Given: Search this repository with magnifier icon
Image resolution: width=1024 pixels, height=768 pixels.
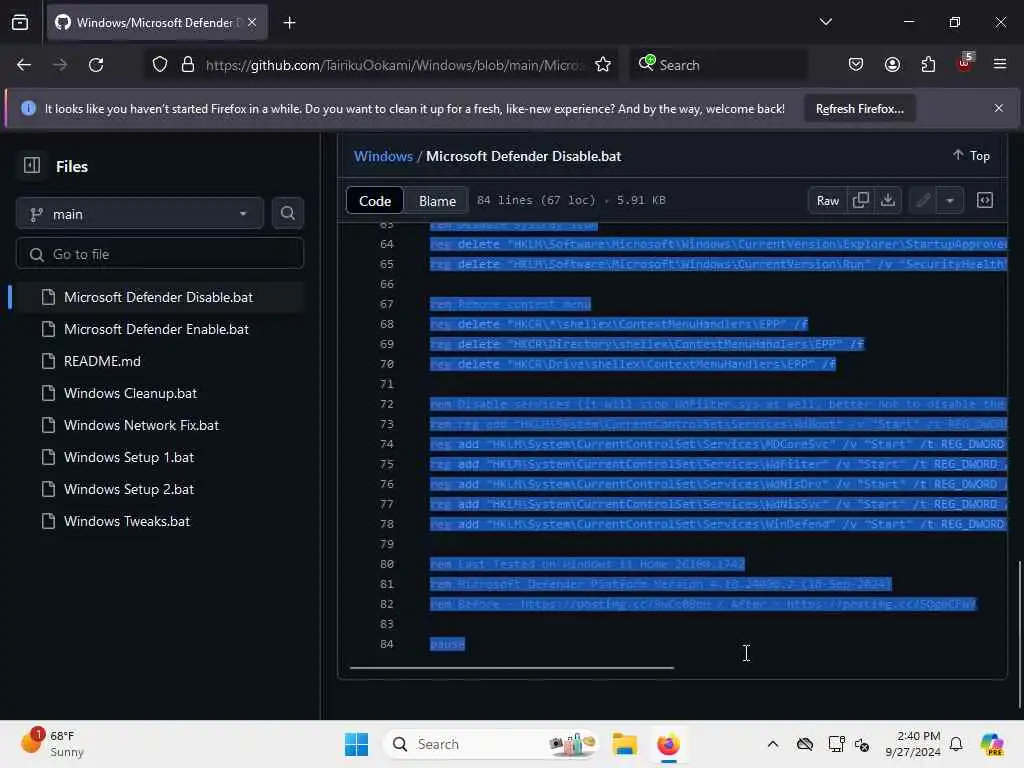Looking at the screenshot, I should (x=287, y=214).
